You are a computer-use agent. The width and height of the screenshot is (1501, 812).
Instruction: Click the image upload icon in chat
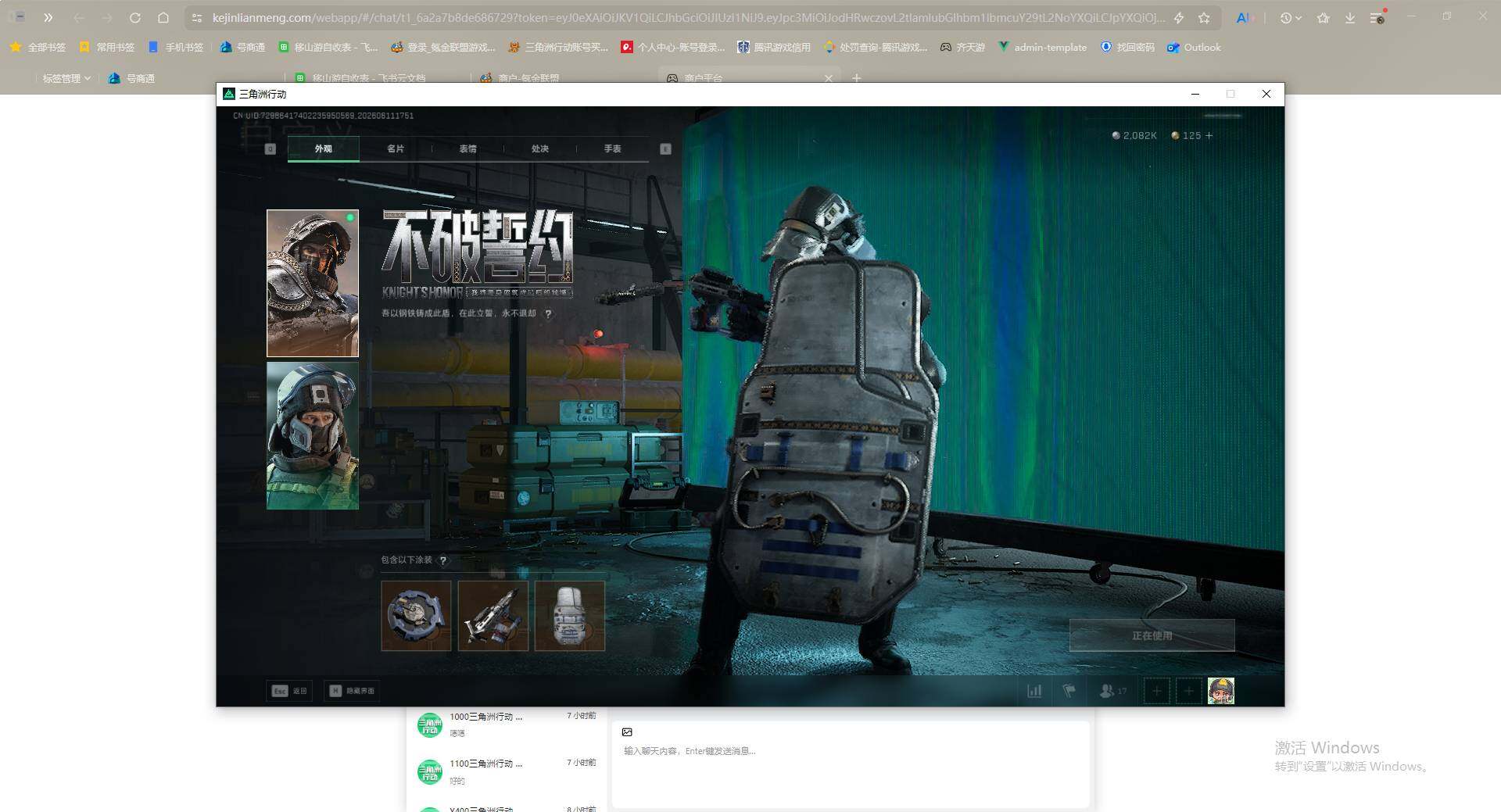tap(627, 732)
